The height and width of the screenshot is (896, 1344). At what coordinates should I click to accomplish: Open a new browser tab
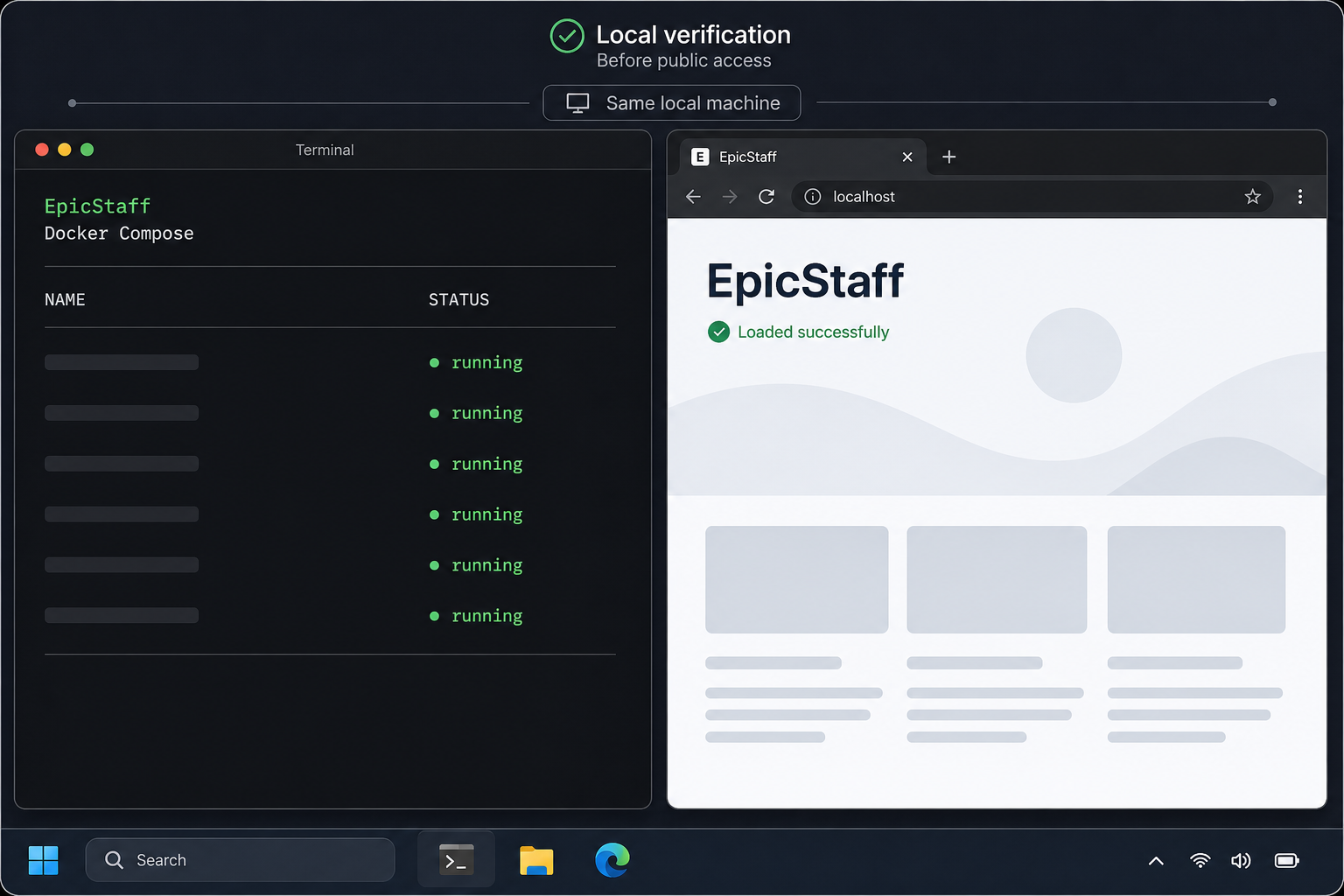pyautogui.click(x=949, y=157)
